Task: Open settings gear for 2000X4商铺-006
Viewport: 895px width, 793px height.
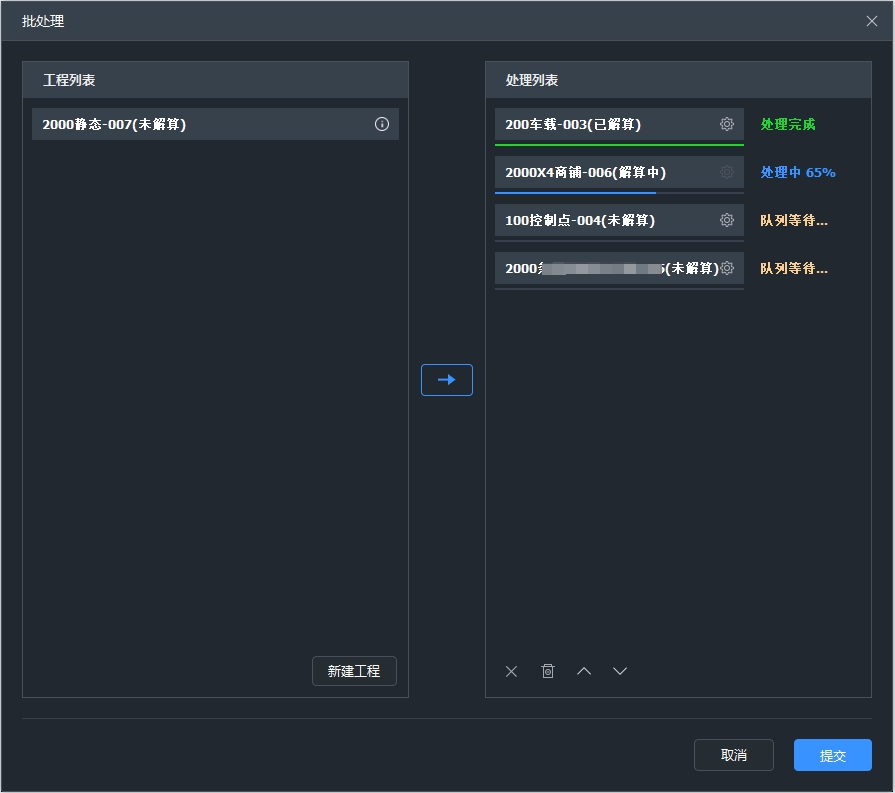Action: (727, 172)
